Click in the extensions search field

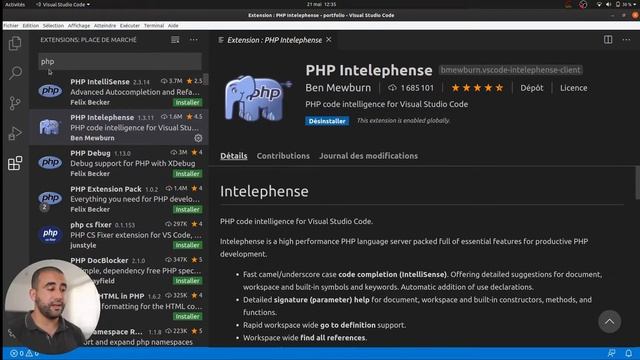click(x=120, y=62)
